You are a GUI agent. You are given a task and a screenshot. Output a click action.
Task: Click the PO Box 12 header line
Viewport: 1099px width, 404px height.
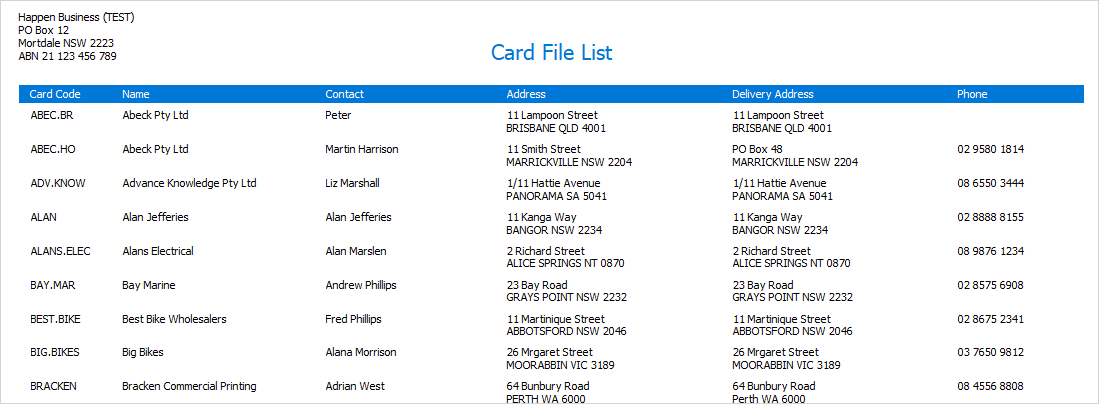click(43, 30)
